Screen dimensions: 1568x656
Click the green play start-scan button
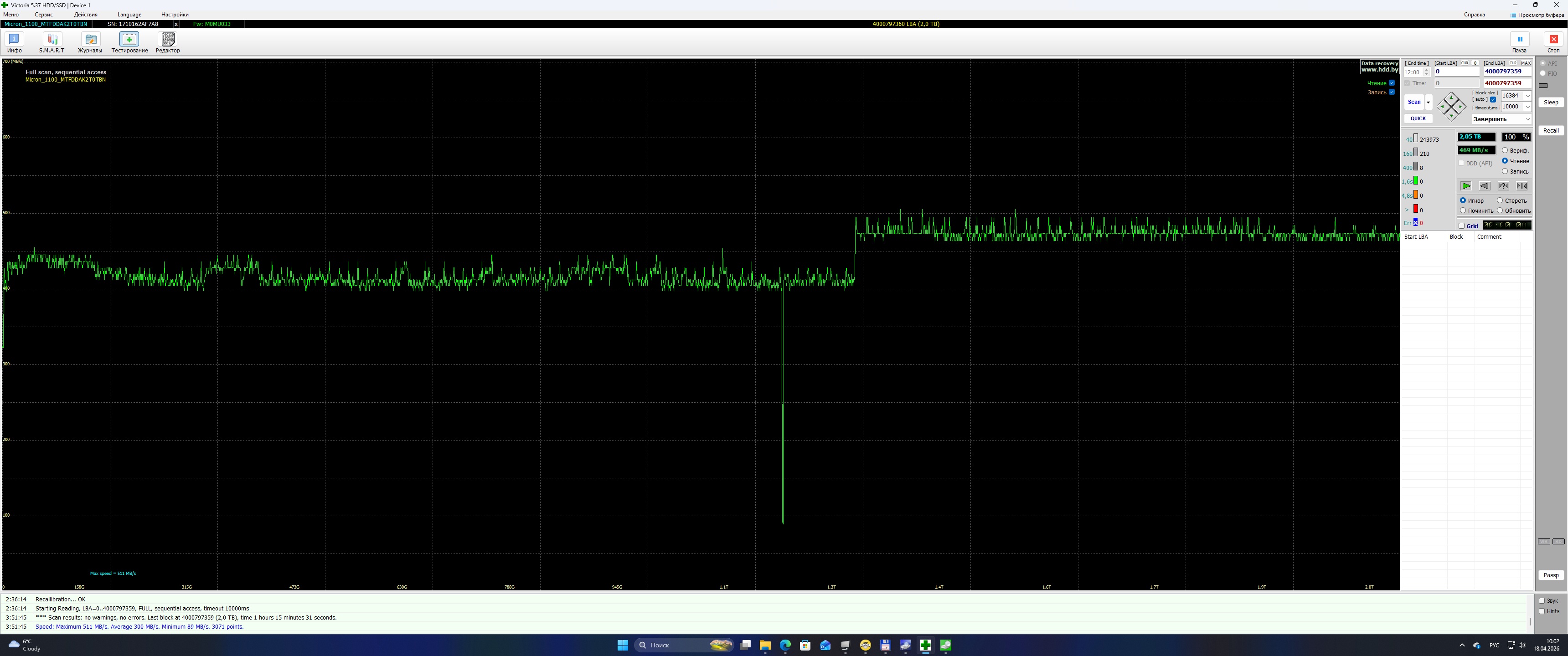pyautogui.click(x=1466, y=185)
